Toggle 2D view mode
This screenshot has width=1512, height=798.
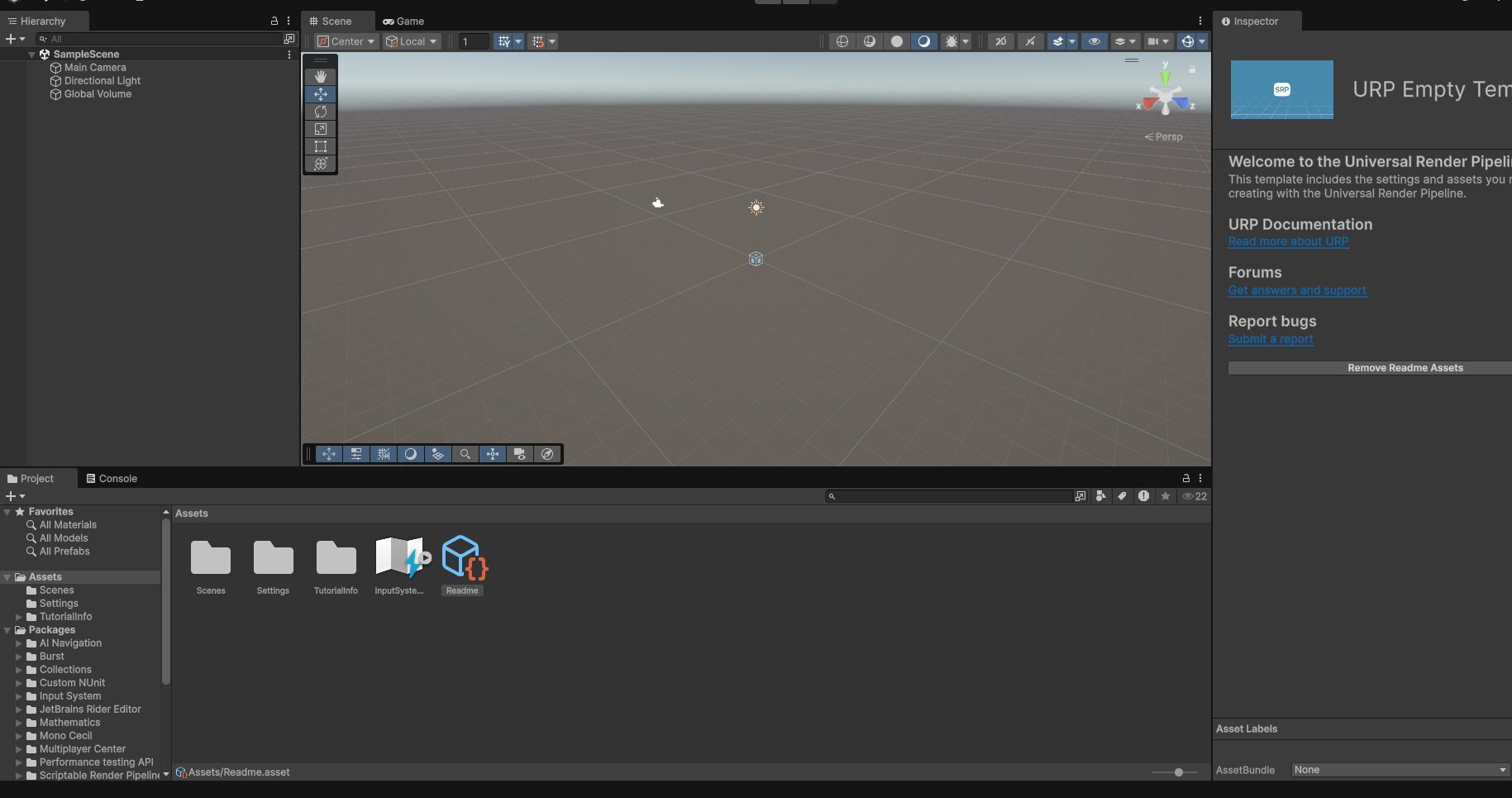[x=1000, y=41]
